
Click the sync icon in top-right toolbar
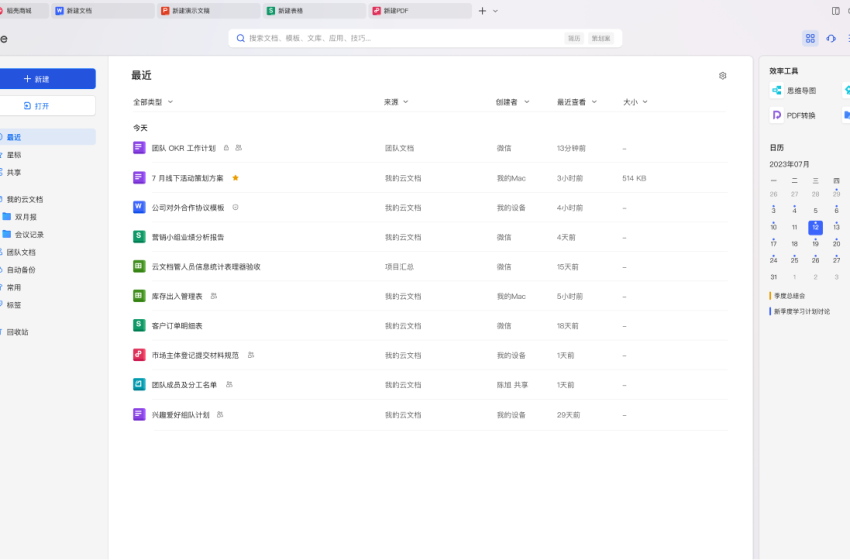click(x=831, y=38)
